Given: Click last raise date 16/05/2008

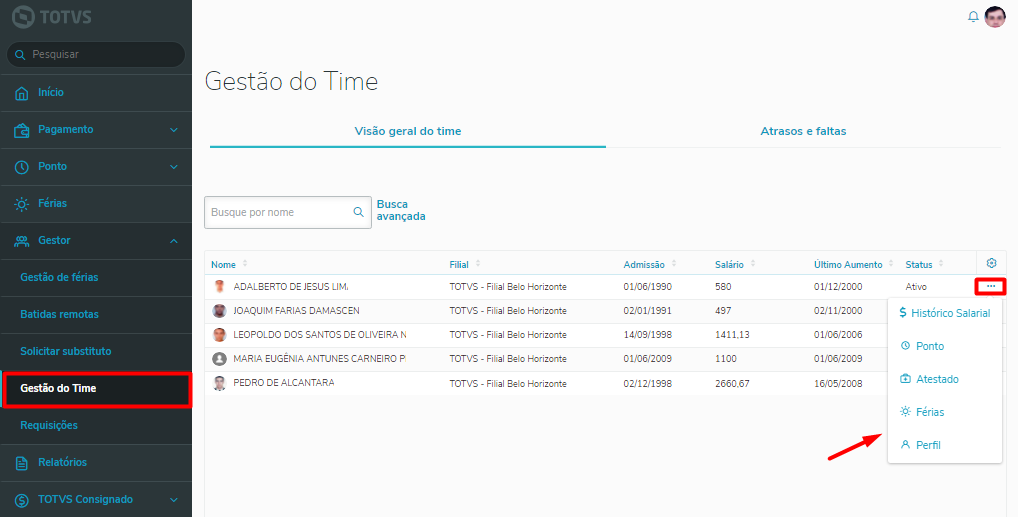Looking at the screenshot, I should pos(838,384).
